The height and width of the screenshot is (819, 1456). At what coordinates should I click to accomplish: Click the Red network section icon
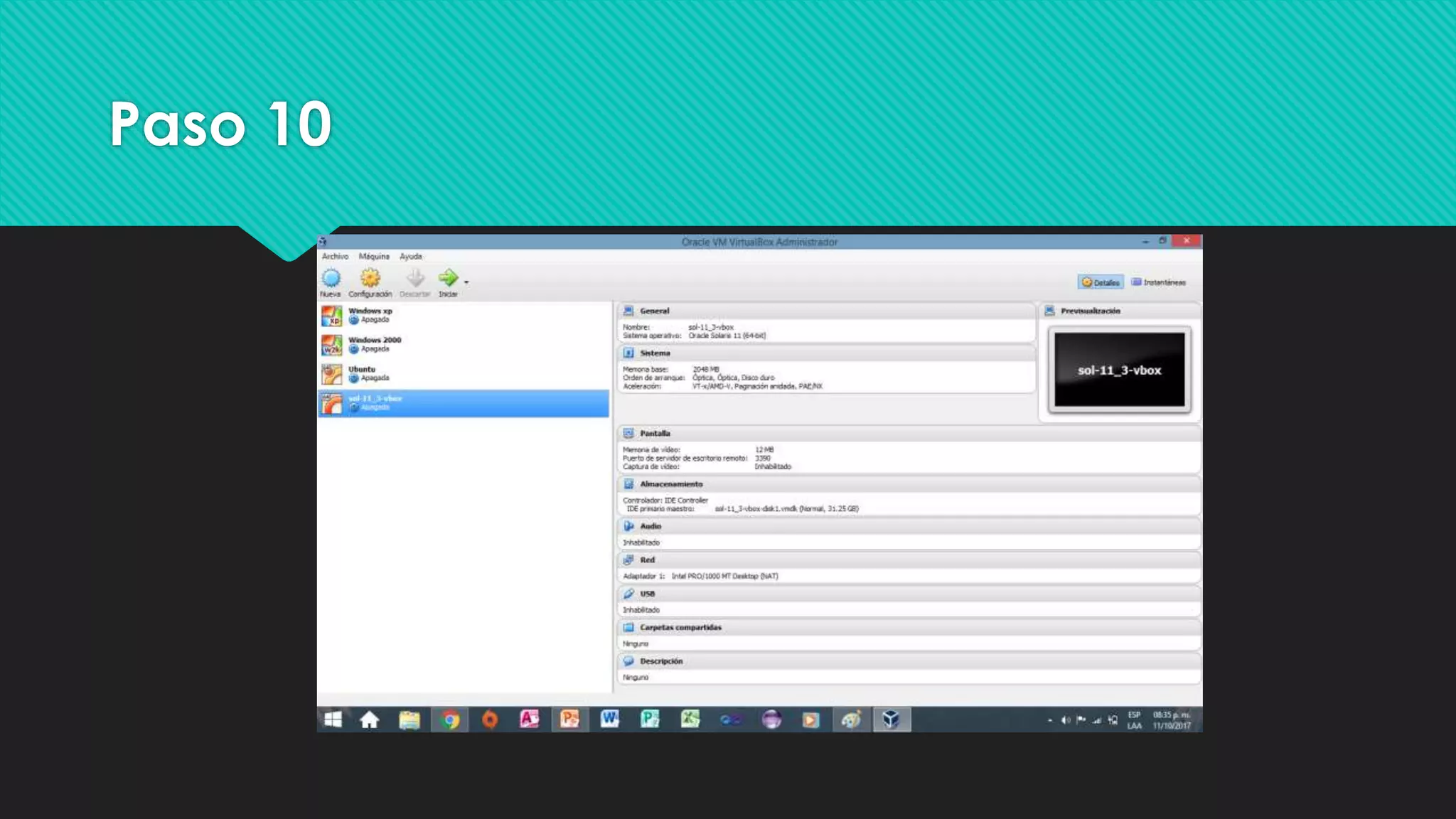(x=628, y=560)
